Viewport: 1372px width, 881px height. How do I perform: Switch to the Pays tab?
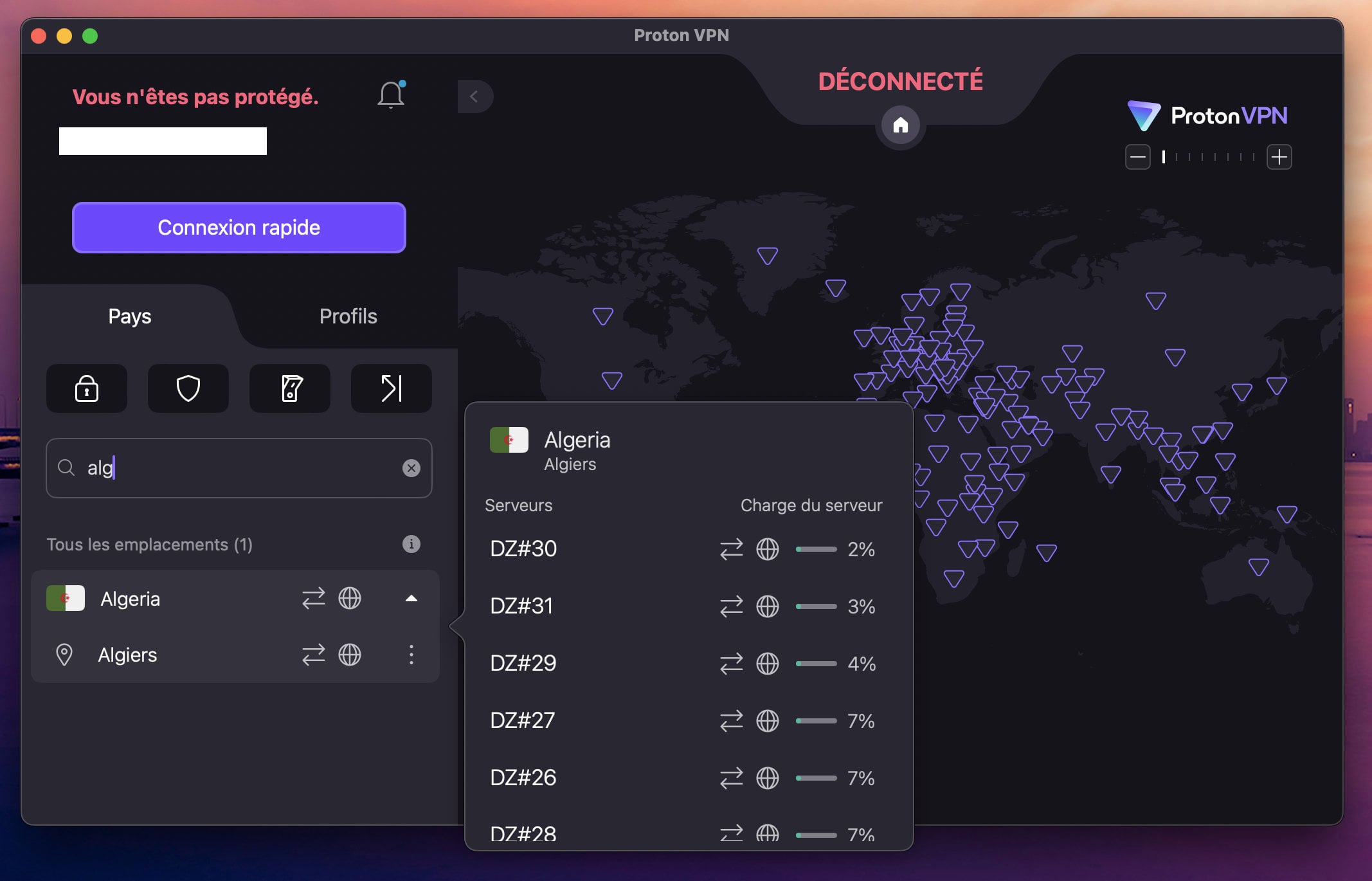click(x=130, y=316)
